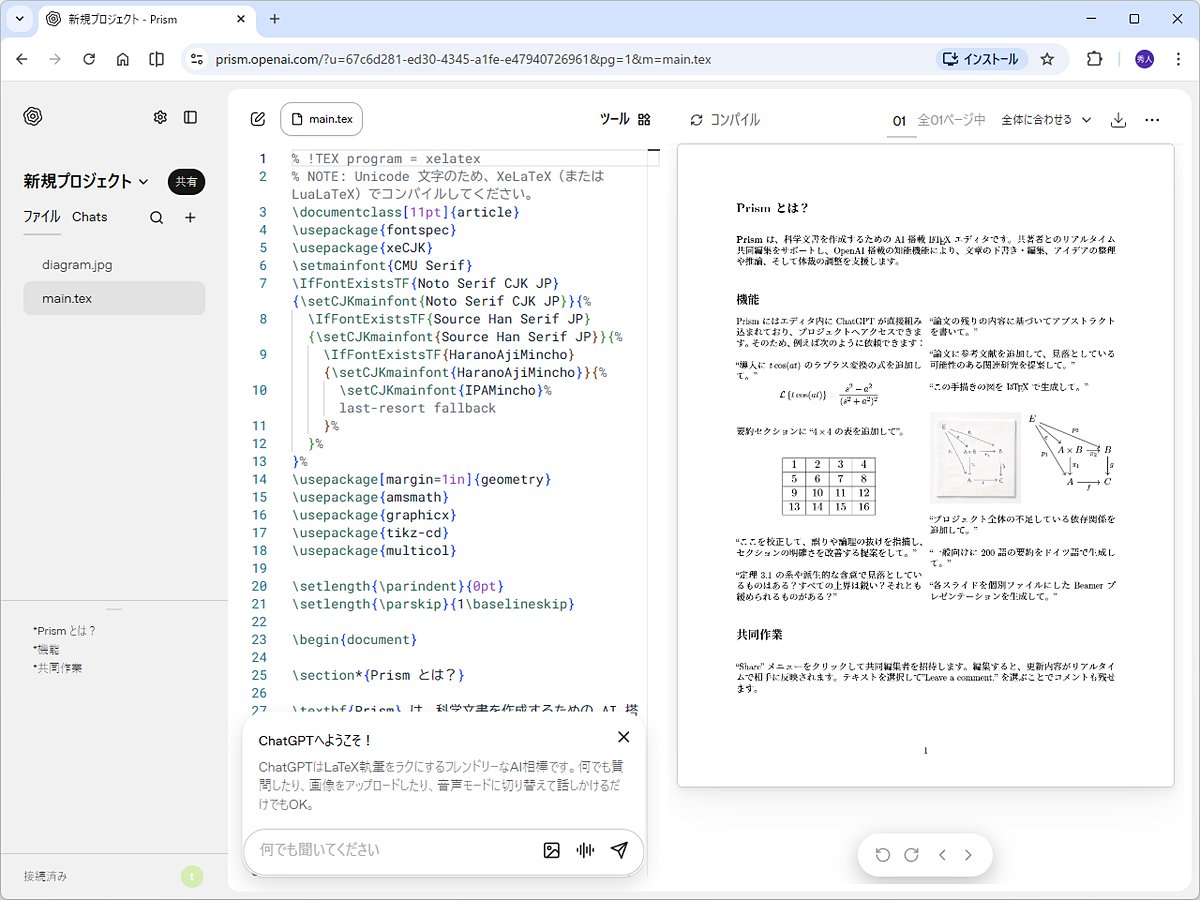Click the インストール install app button
The image size is (1200, 900).
tap(982, 59)
